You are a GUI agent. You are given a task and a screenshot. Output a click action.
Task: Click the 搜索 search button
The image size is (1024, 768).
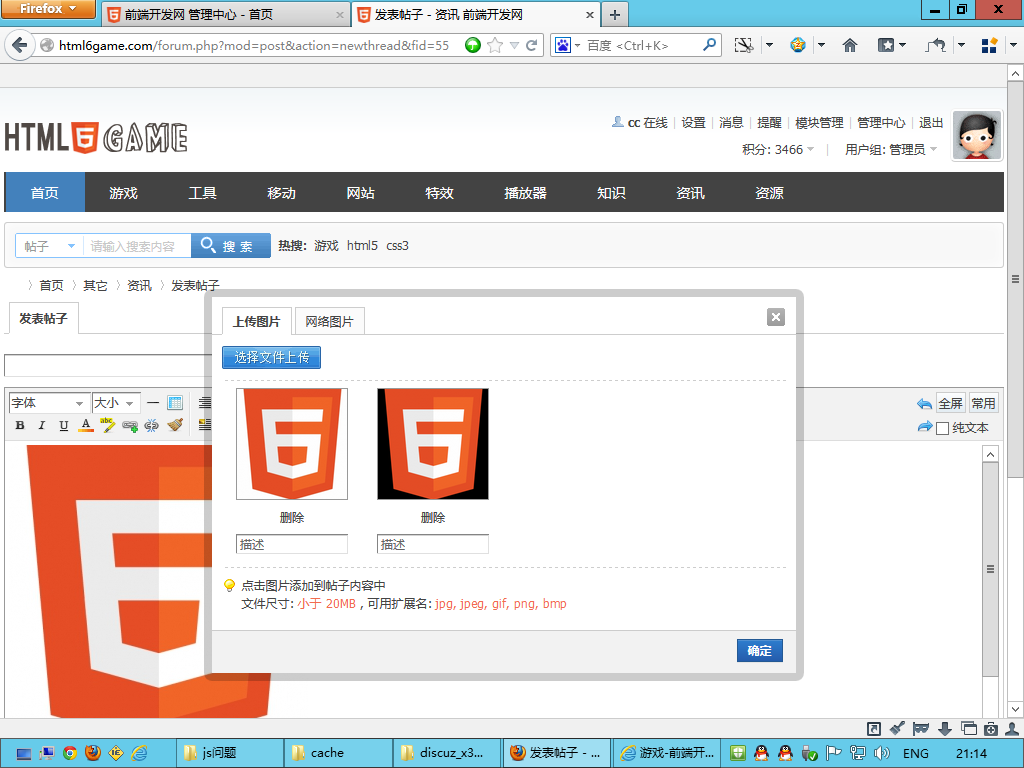click(x=231, y=246)
